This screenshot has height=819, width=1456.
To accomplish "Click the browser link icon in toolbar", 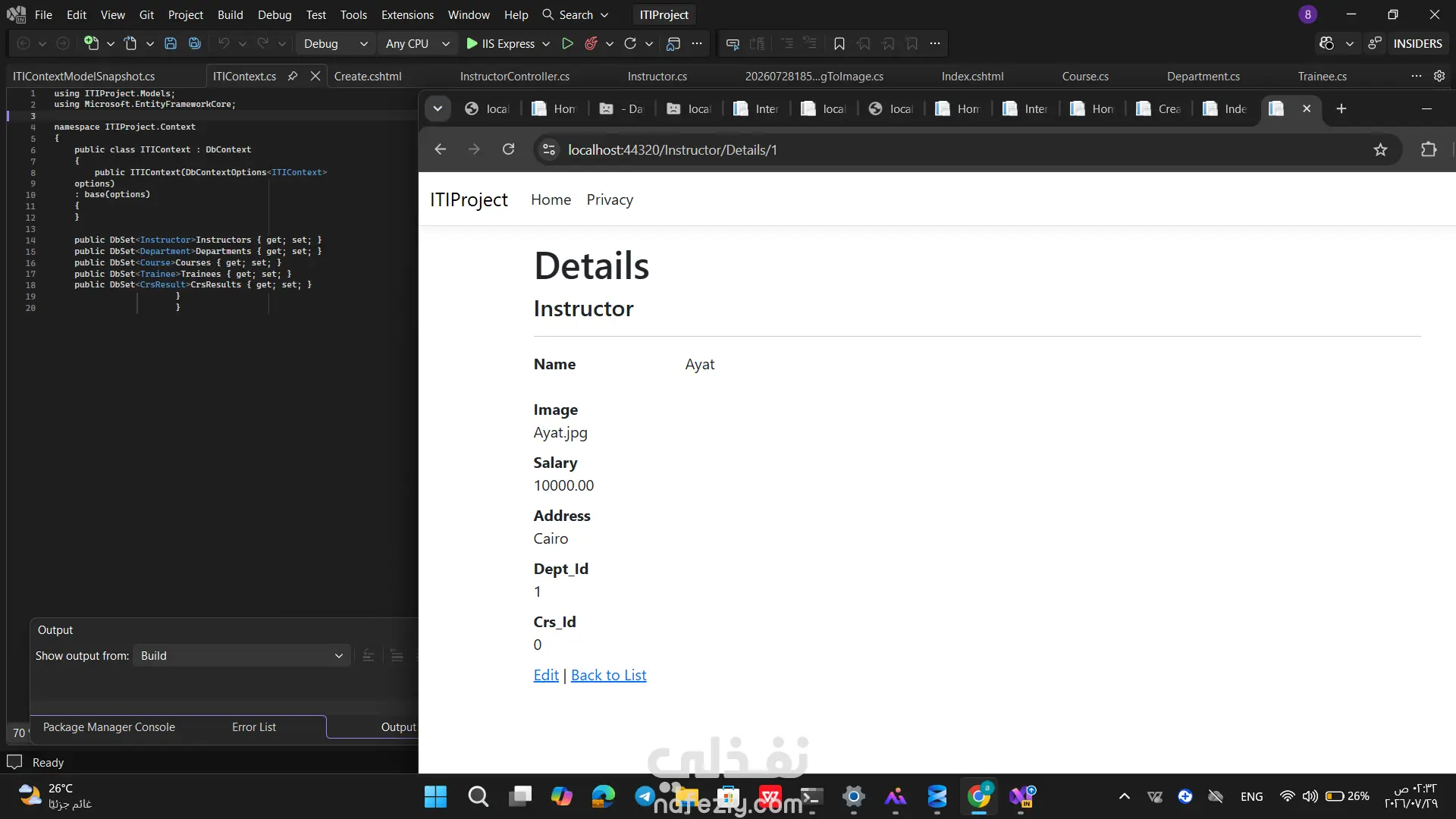I will point(673,44).
